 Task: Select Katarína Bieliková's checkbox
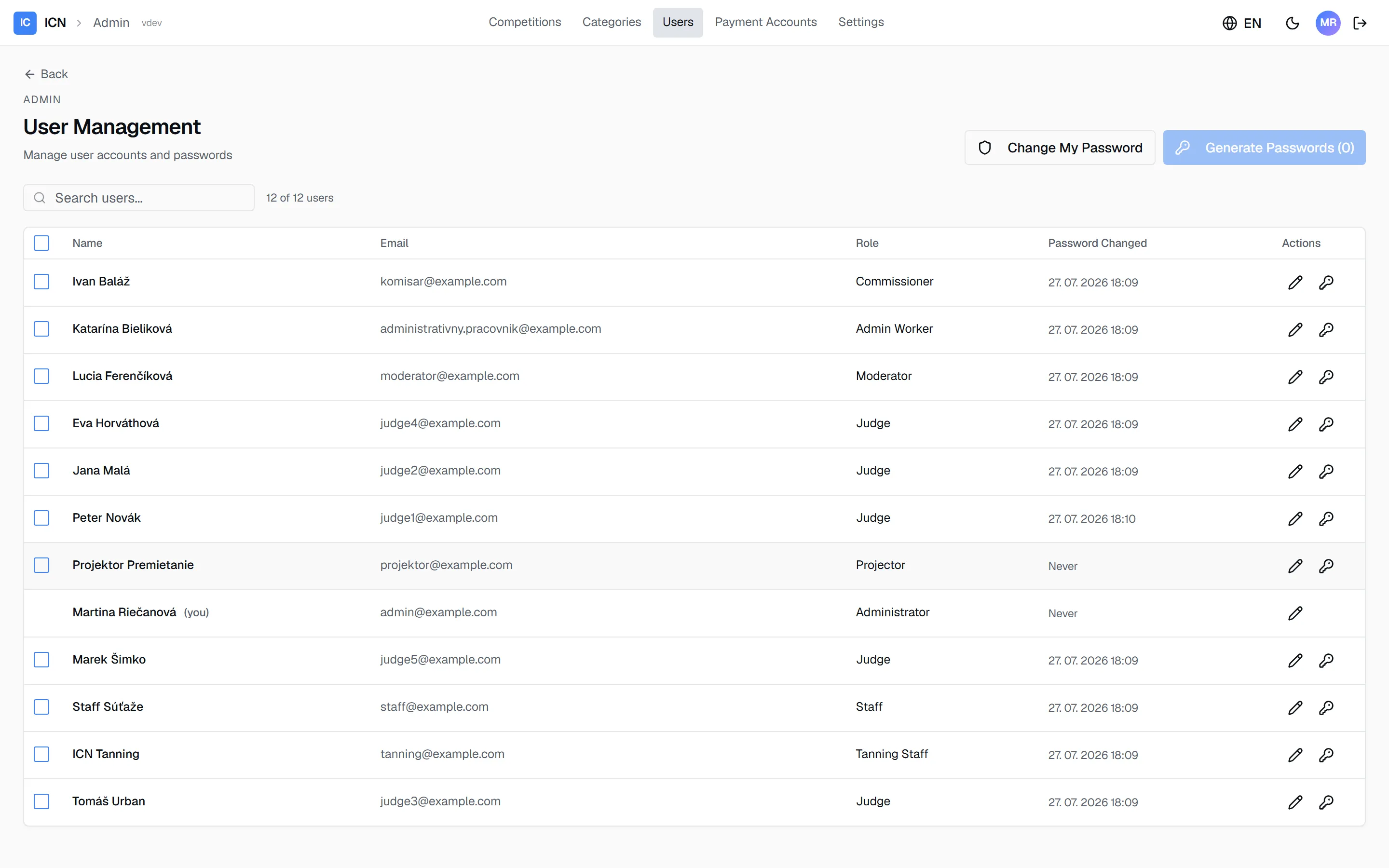41,329
